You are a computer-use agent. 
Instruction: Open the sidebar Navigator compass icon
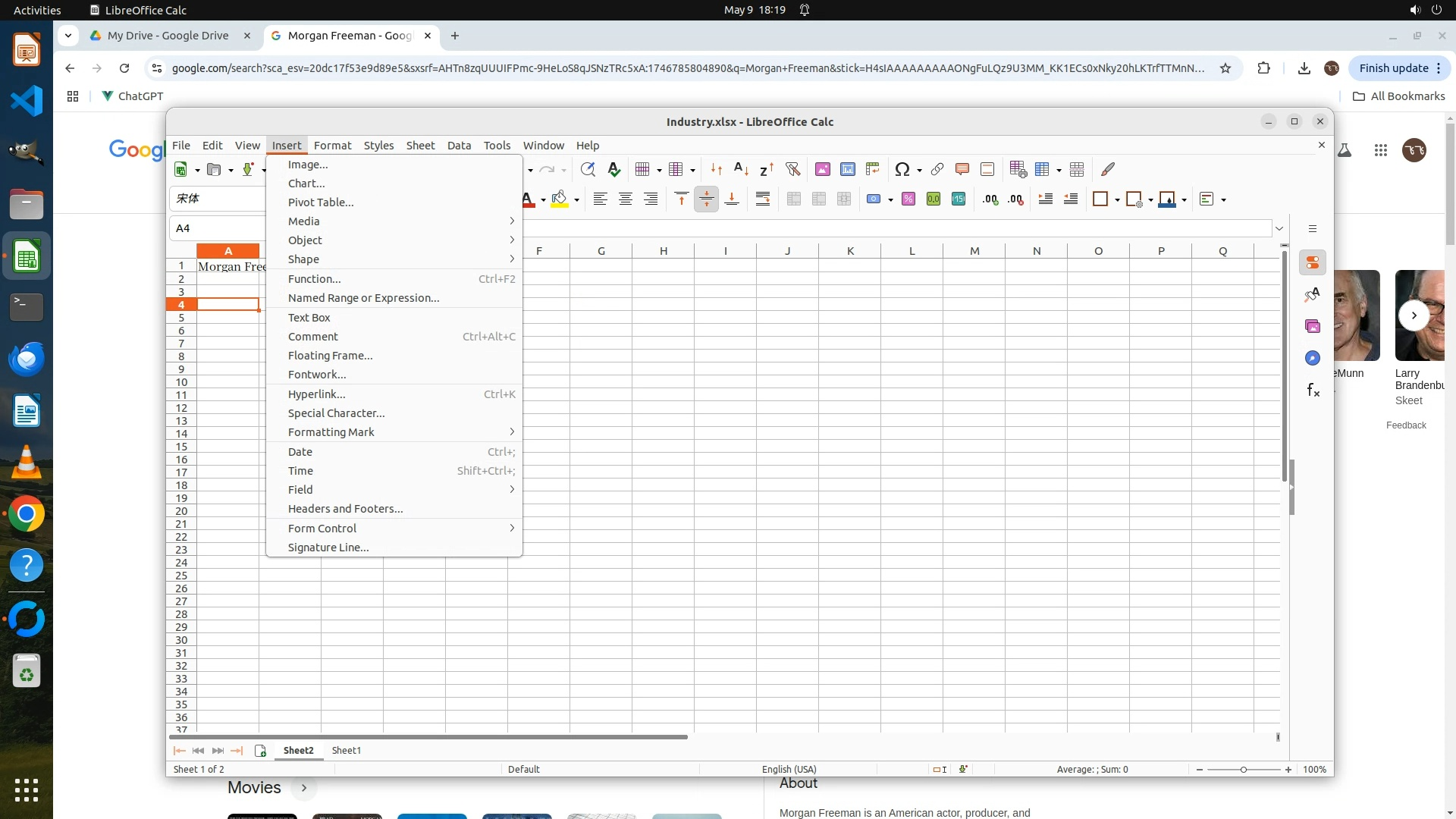[x=1313, y=358]
